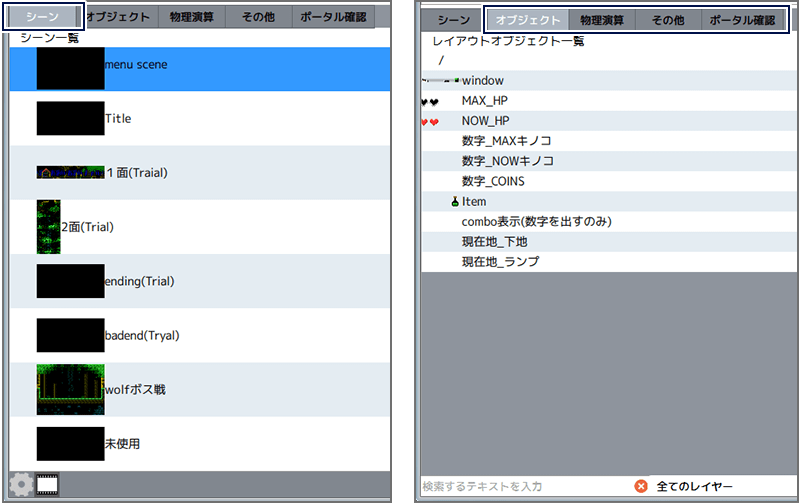Viewport: 799px width, 503px height.
Task: Click the red hearts icon of NOW_HP
Action: click(x=430, y=122)
